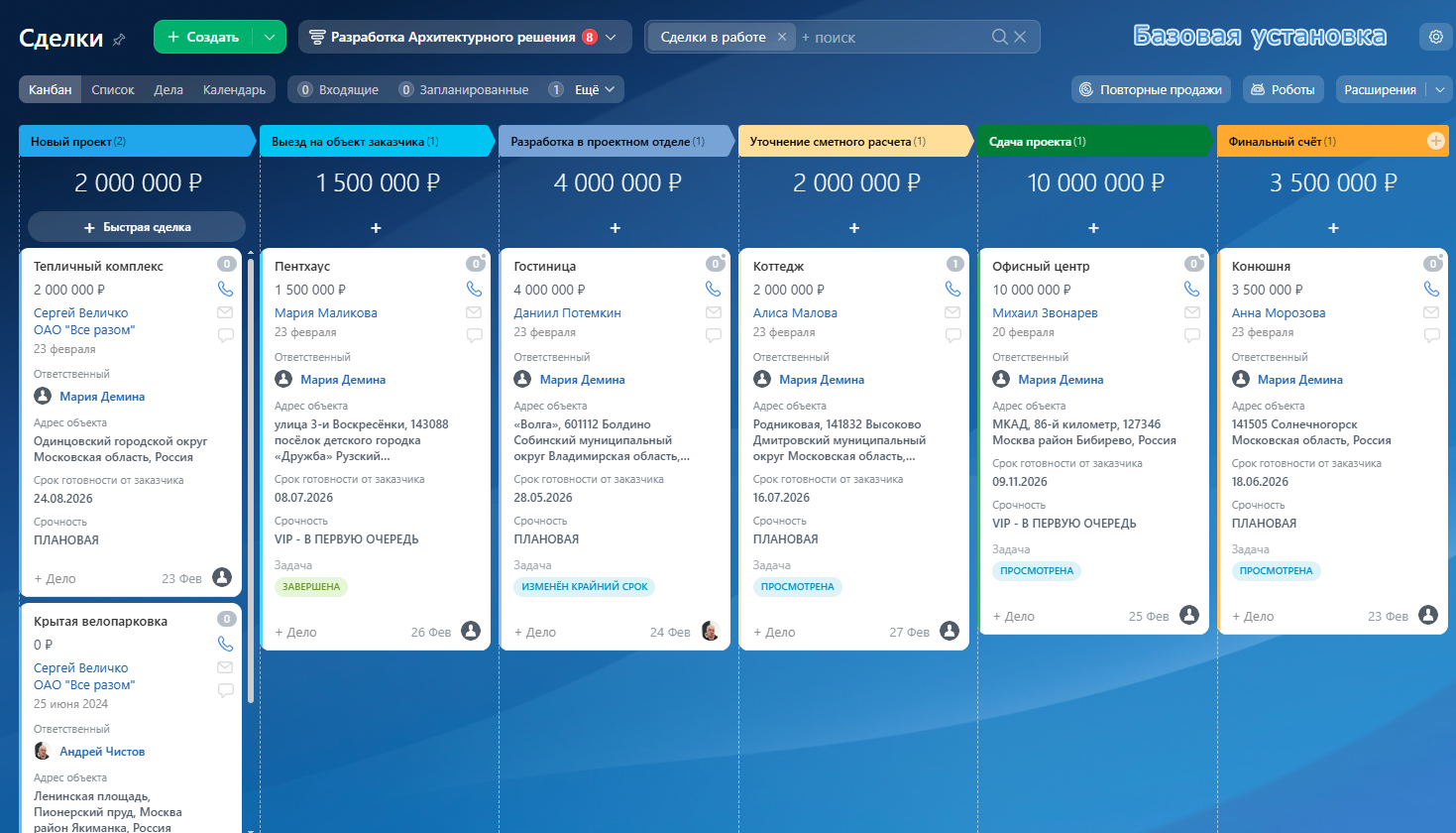Expand the Создать button dropdown arrow
This screenshot has height=833, width=1456.
(x=270, y=37)
